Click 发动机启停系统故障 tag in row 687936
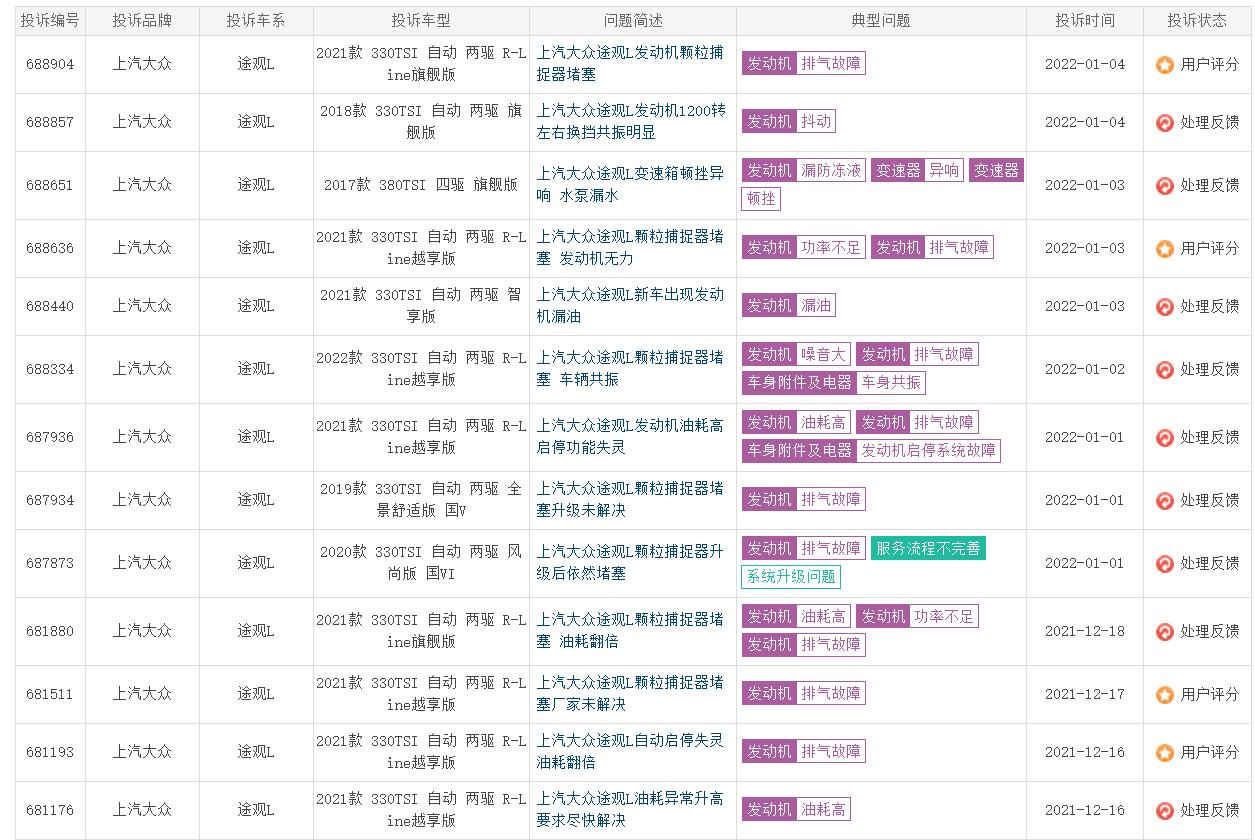Image resolution: width=1255 pixels, height=840 pixels. click(928, 451)
